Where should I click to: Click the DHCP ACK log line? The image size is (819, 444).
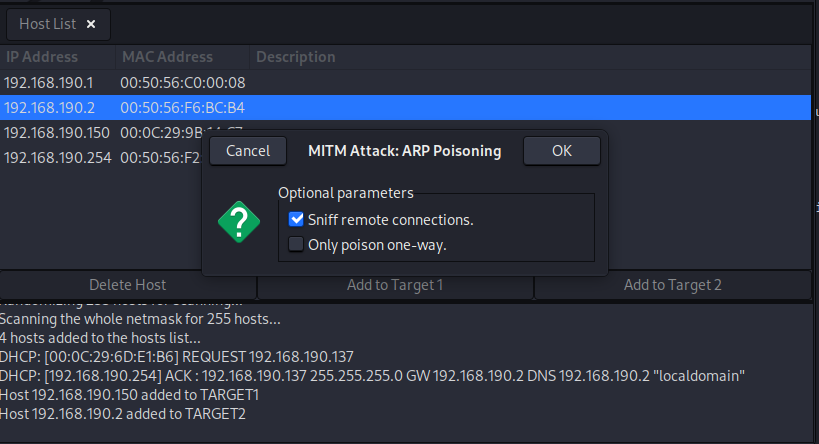click(373, 375)
